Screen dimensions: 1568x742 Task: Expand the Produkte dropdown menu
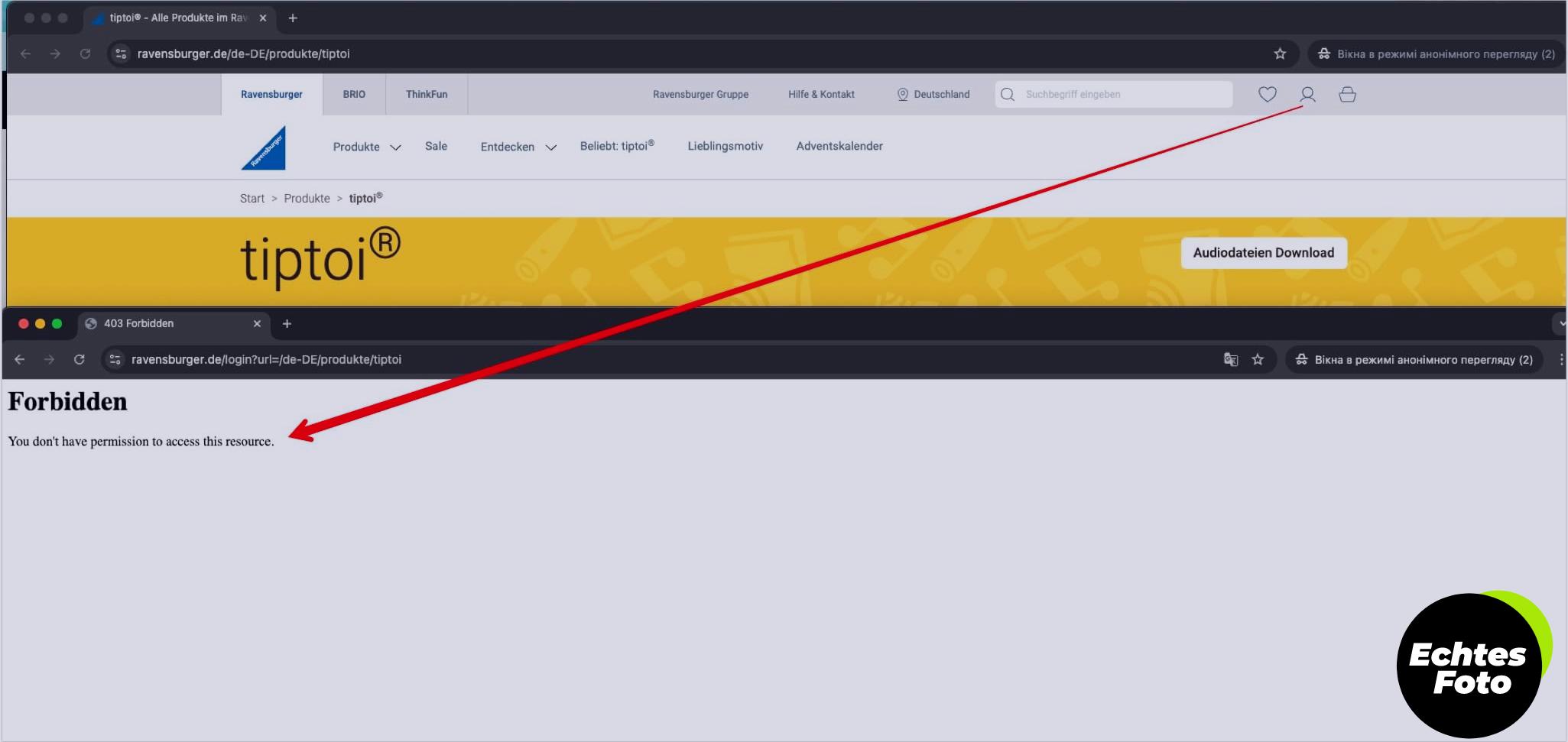coord(367,147)
